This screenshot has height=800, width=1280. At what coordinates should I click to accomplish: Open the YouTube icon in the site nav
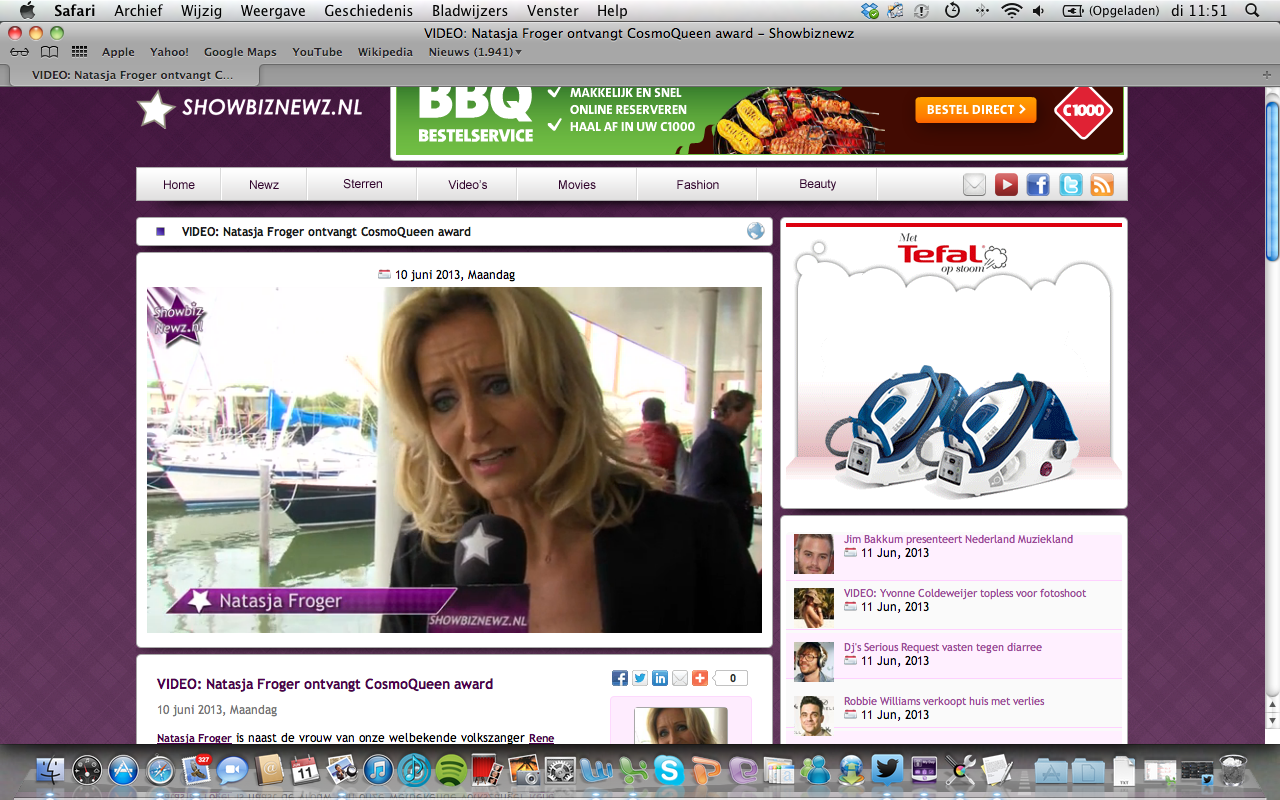[x=1006, y=185]
